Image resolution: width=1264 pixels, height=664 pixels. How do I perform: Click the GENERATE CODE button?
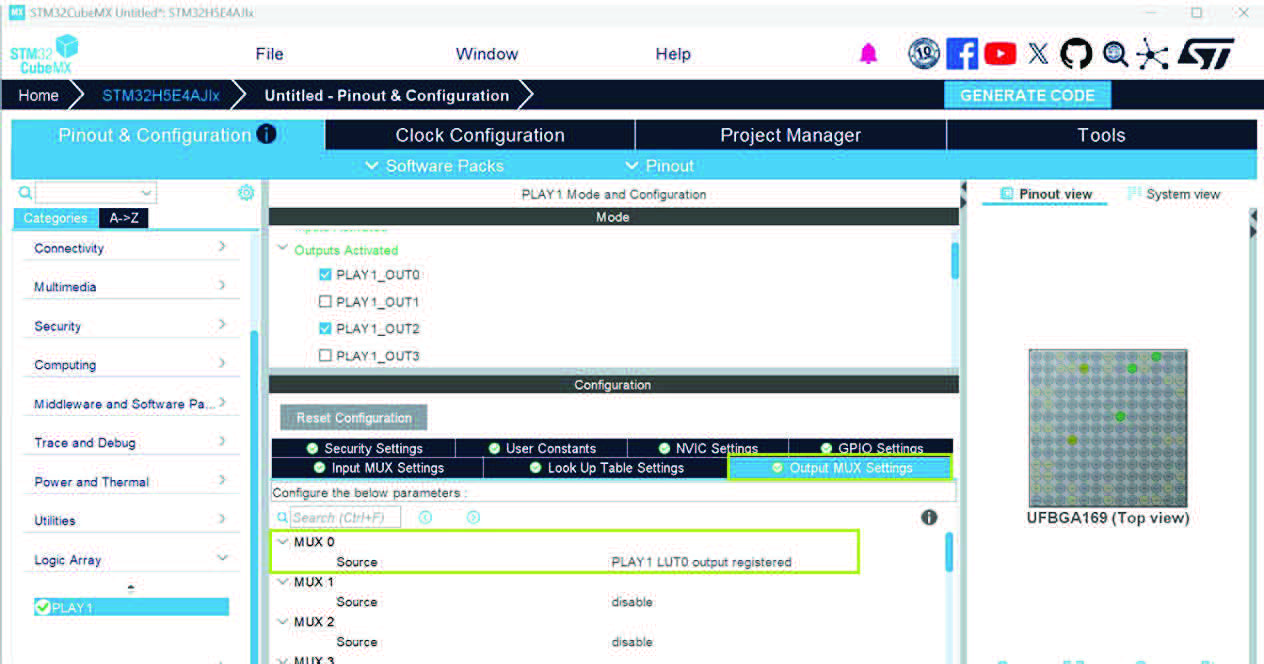[x=1027, y=96]
